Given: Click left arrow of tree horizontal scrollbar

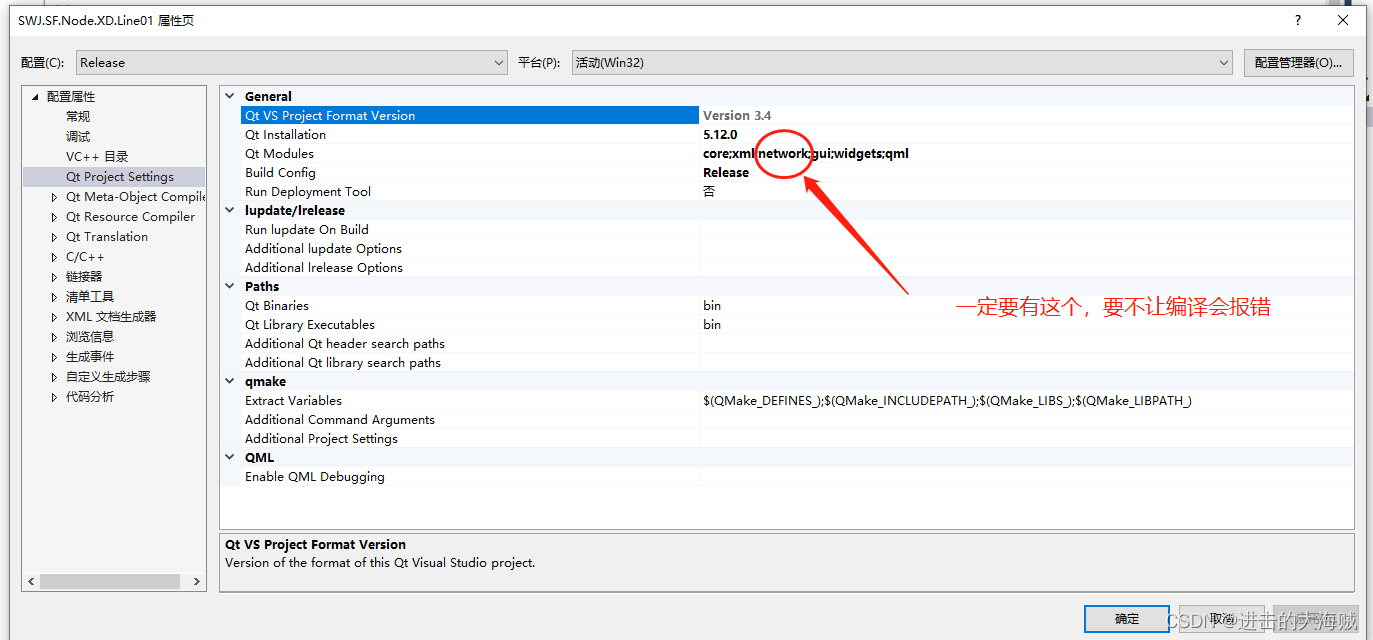Looking at the screenshot, I should 31,581.
